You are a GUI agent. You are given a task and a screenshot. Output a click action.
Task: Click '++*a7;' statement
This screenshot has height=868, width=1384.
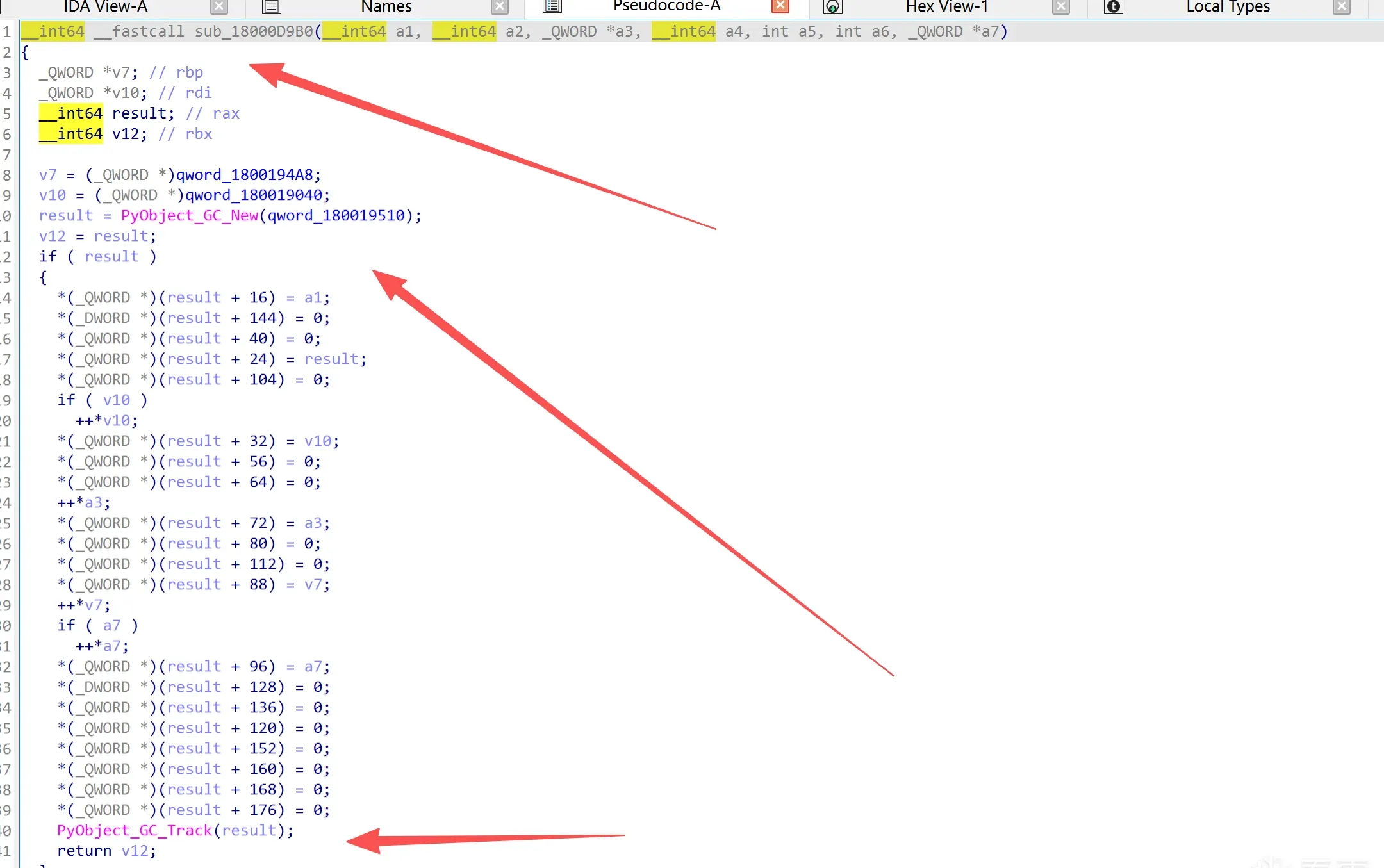[102, 646]
